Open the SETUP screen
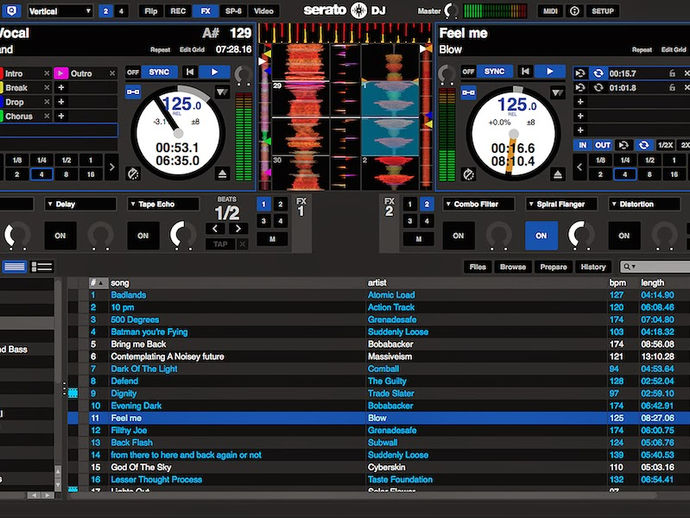The height and width of the screenshot is (518, 690). [602, 11]
